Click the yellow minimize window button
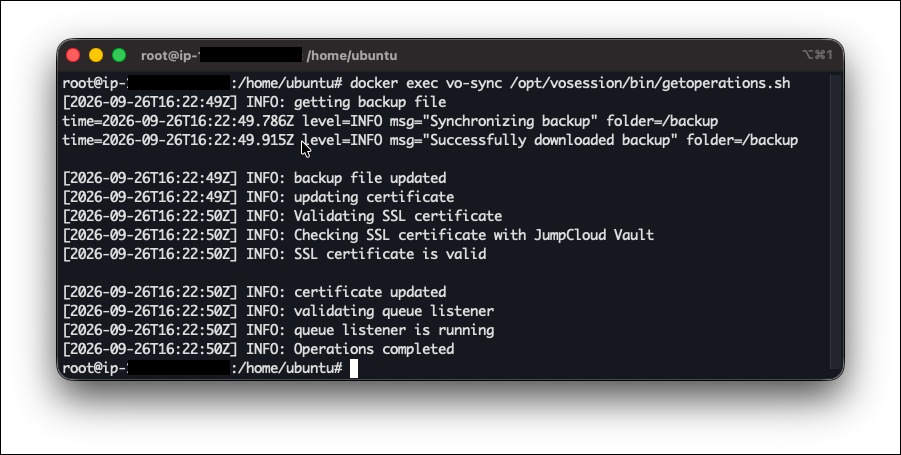 pyautogui.click(x=96, y=55)
